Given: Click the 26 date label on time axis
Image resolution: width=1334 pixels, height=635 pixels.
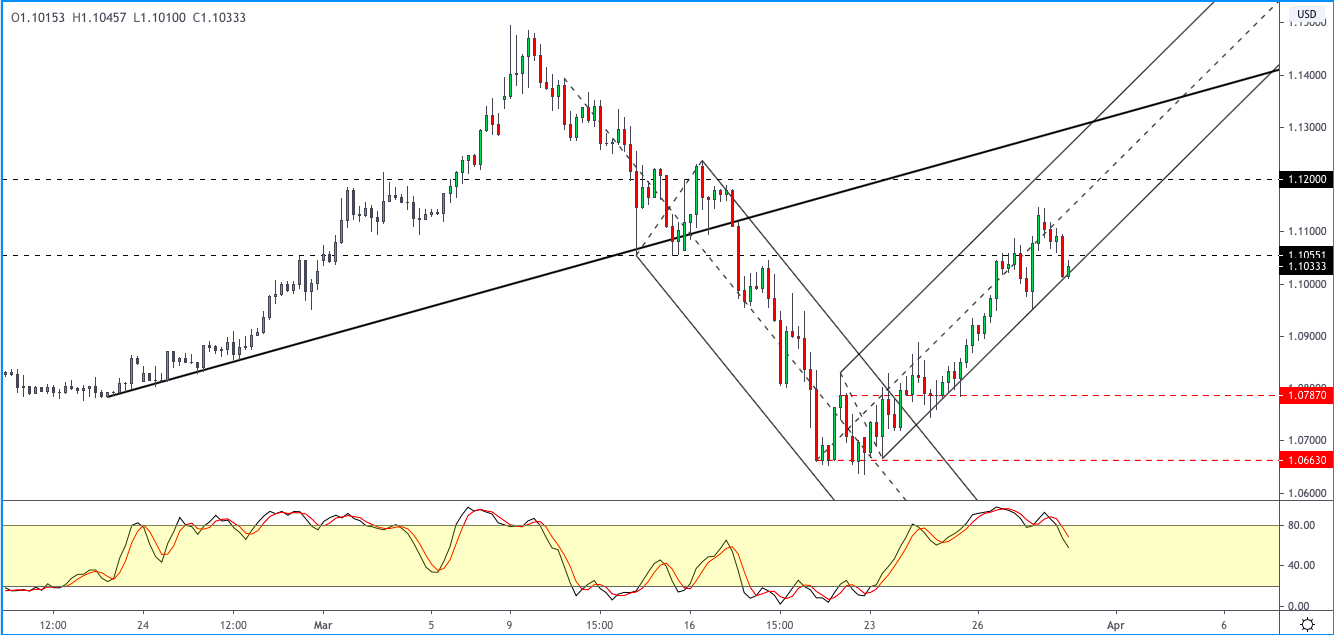Looking at the screenshot, I should click(978, 623).
